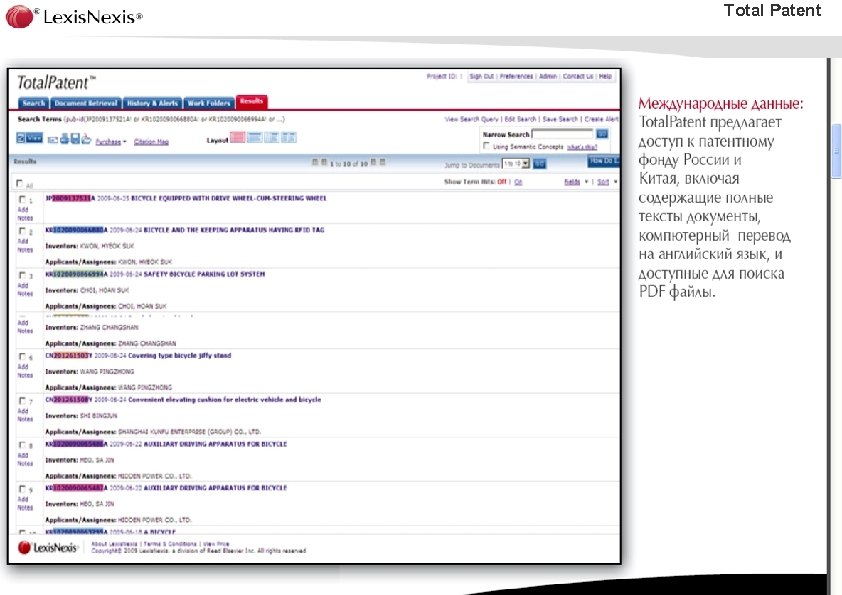Turn Show Term Hits On

coord(518,182)
